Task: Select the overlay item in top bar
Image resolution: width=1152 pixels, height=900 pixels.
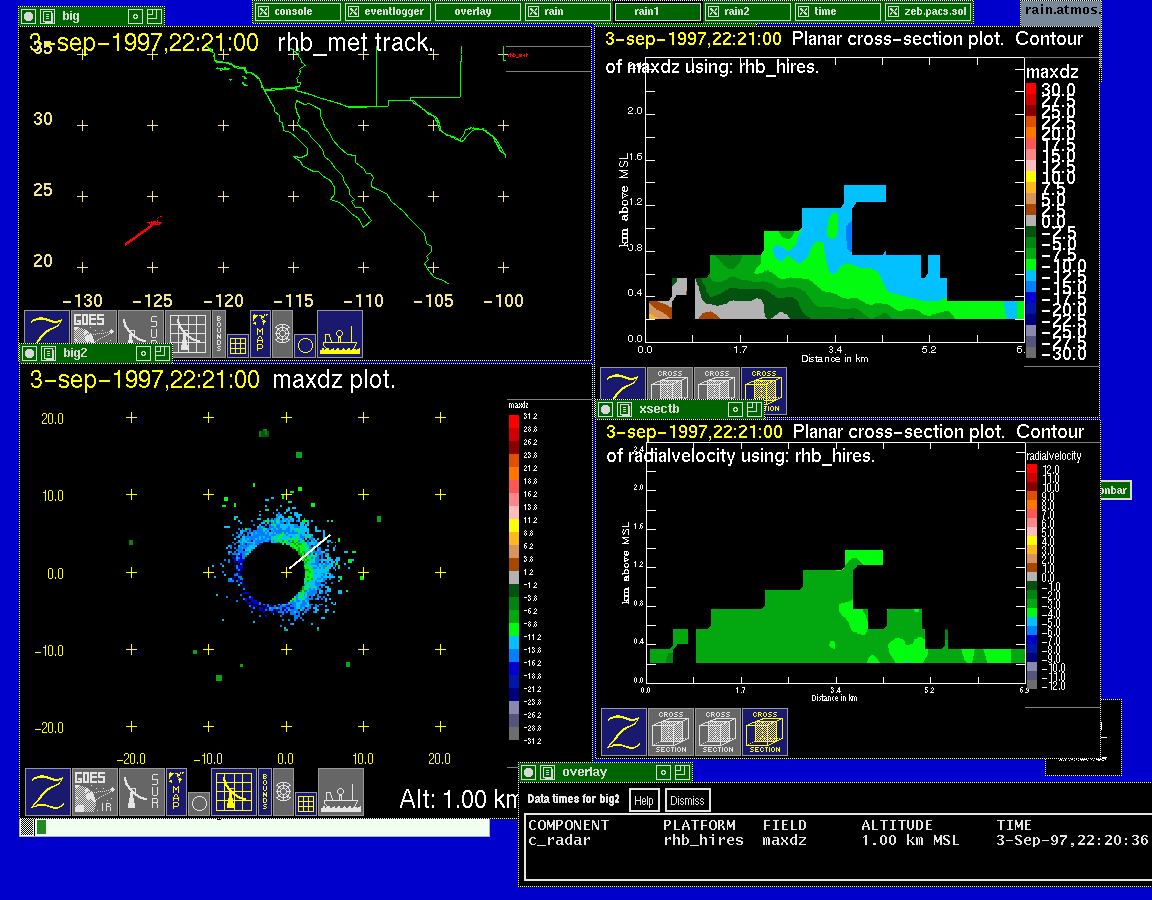Action: click(473, 11)
